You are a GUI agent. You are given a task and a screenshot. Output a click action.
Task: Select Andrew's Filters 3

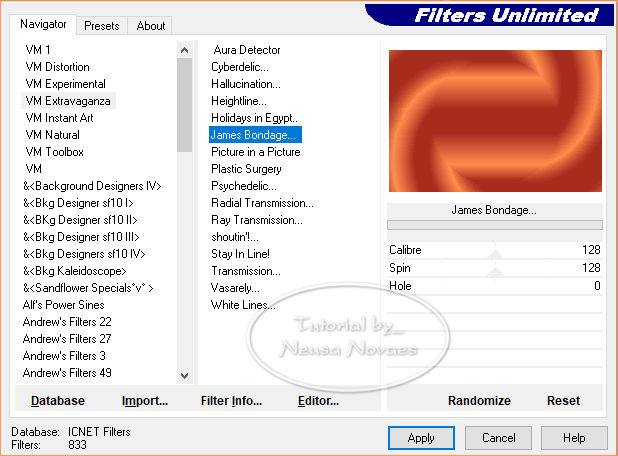(x=64, y=355)
